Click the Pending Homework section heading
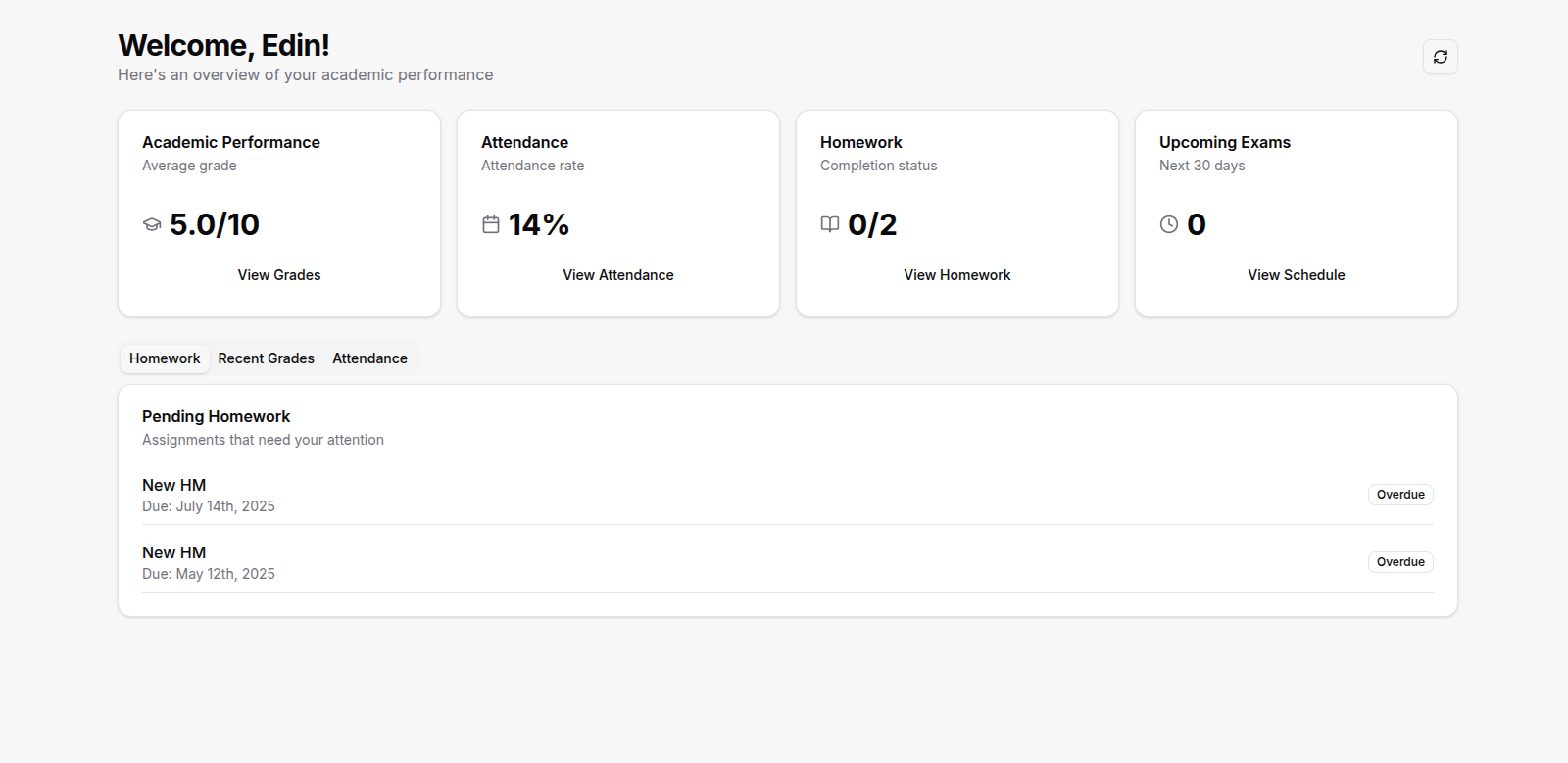This screenshot has width=1568, height=763. pyautogui.click(x=216, y=416)
